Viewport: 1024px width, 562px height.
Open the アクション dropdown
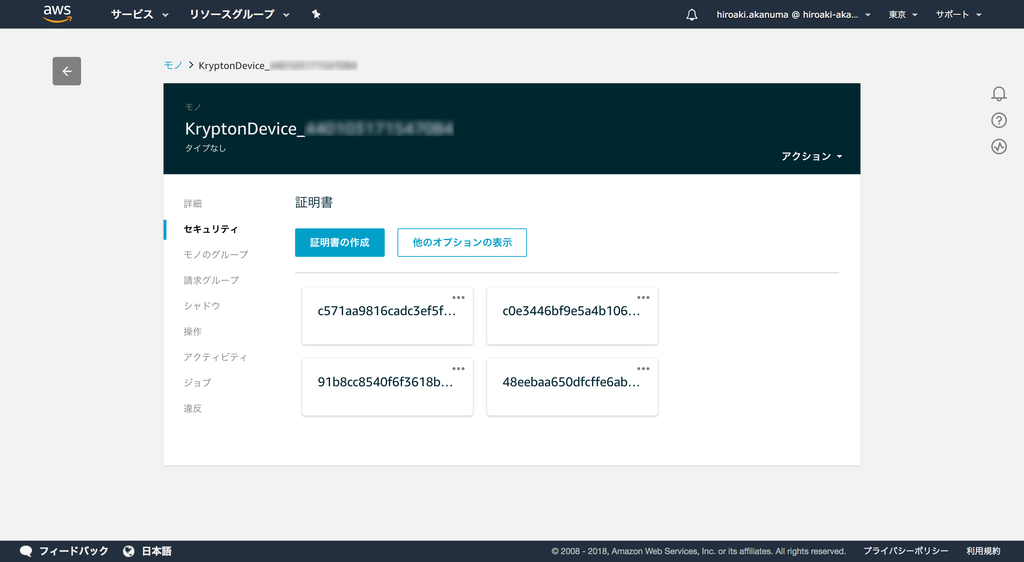pyautogui.click(x=812, y=156)
